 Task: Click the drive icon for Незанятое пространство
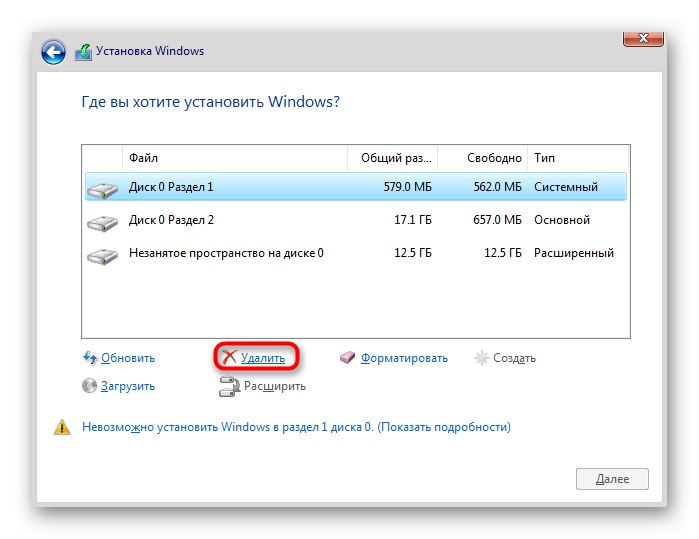(x=103, y=256)
